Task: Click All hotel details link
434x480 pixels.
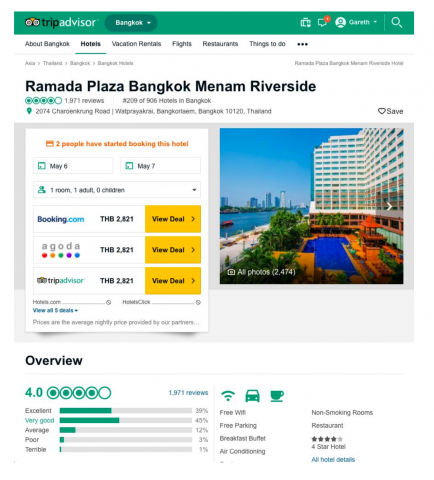Action: click(333, 460)
